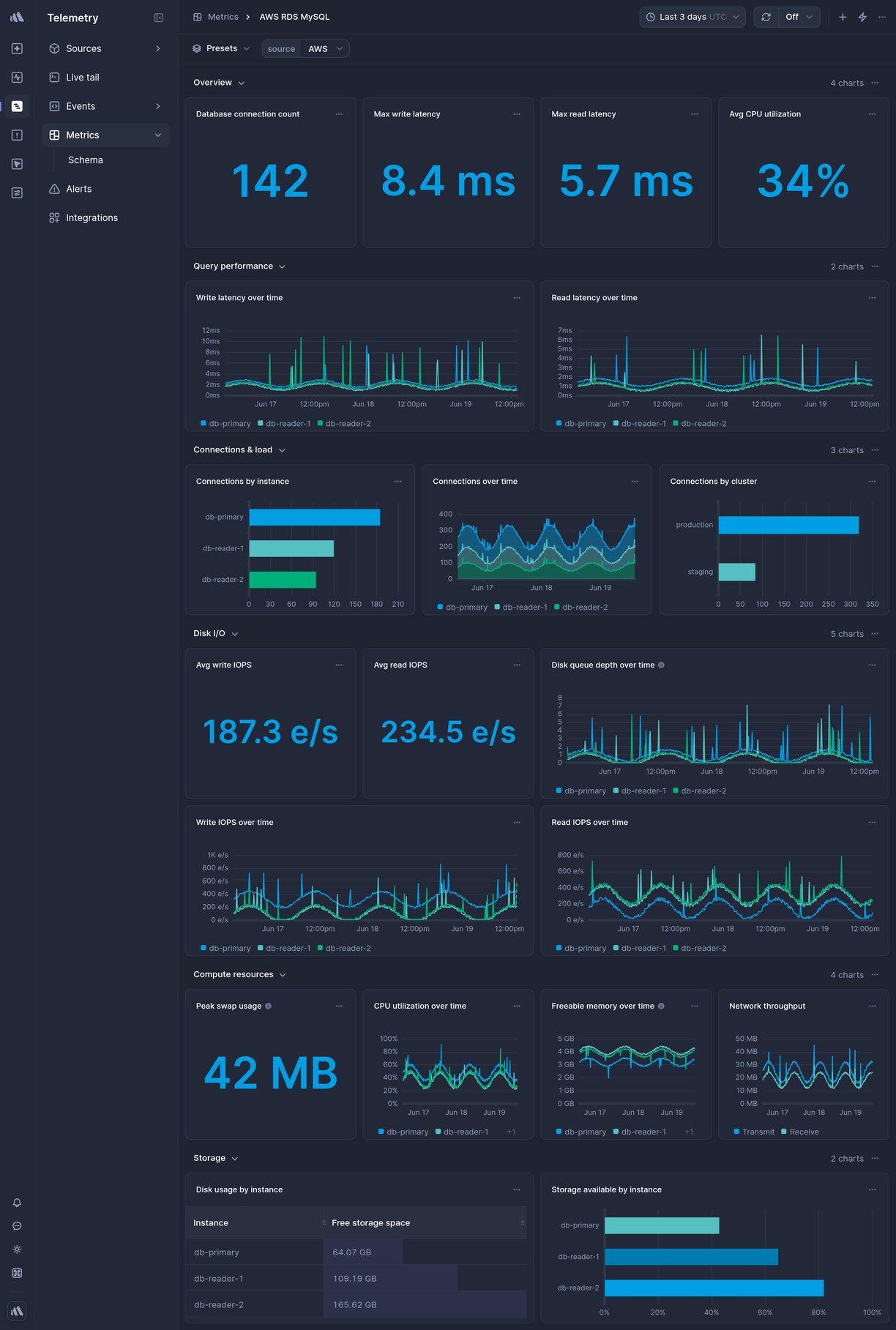Show hidden +1 legend in Freeable memory
The height and width of the screenshot is (1330, 896).
[x=689, y=1132]
